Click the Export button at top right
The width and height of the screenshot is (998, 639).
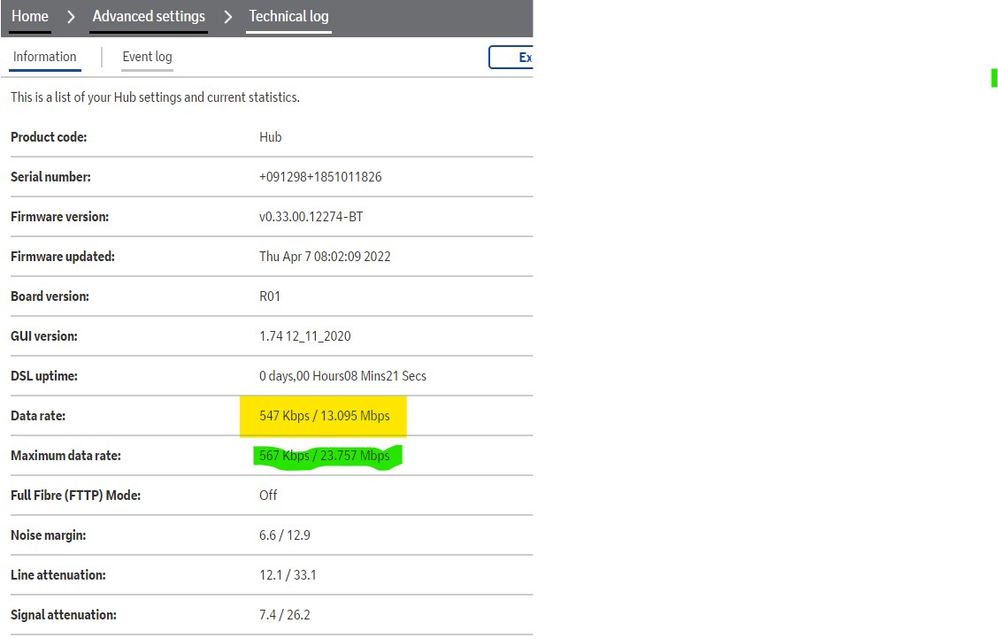(515, 57)
